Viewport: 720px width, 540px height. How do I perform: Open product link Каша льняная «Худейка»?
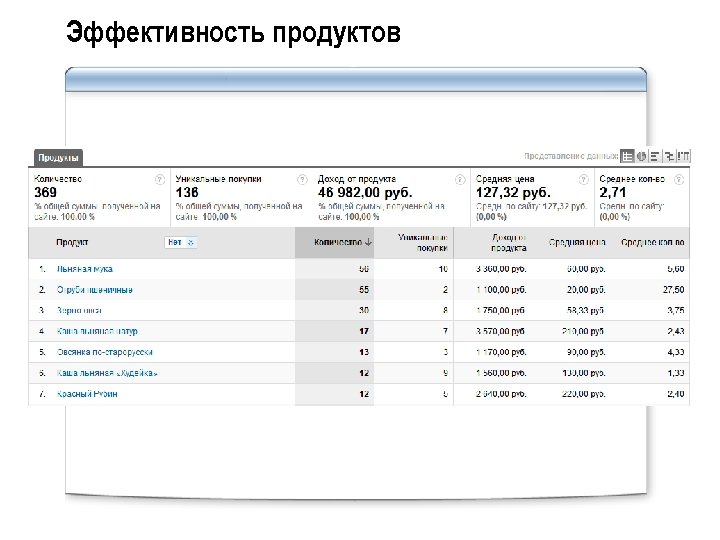click(x=107, y=373)
